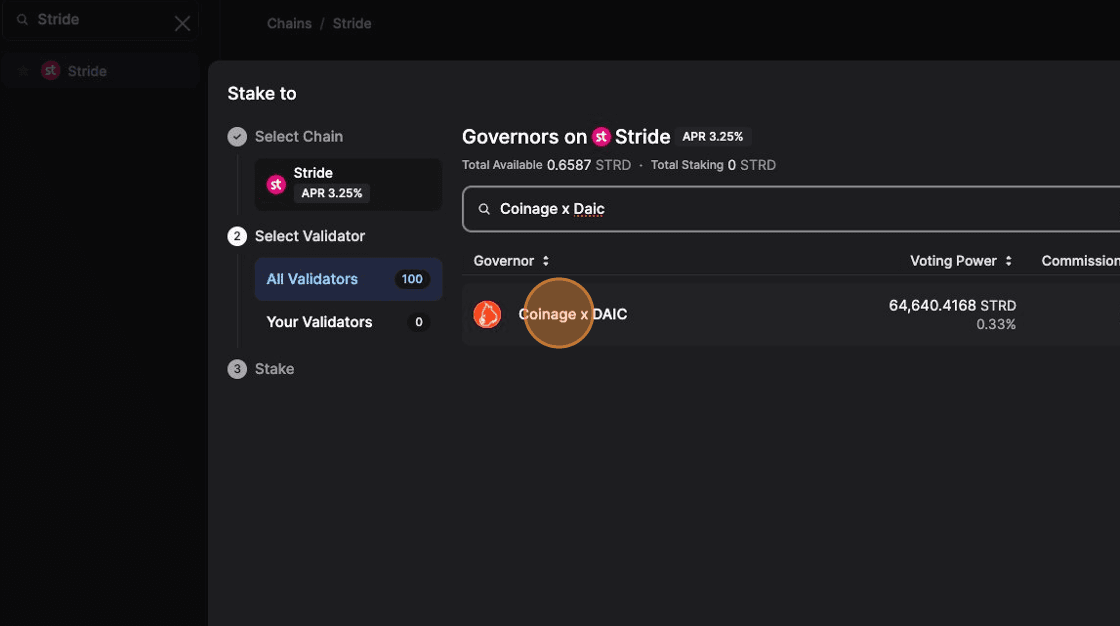Click the step 3 Stake number badge
The height and width of the screenshot is (626, 1120).
237,369
